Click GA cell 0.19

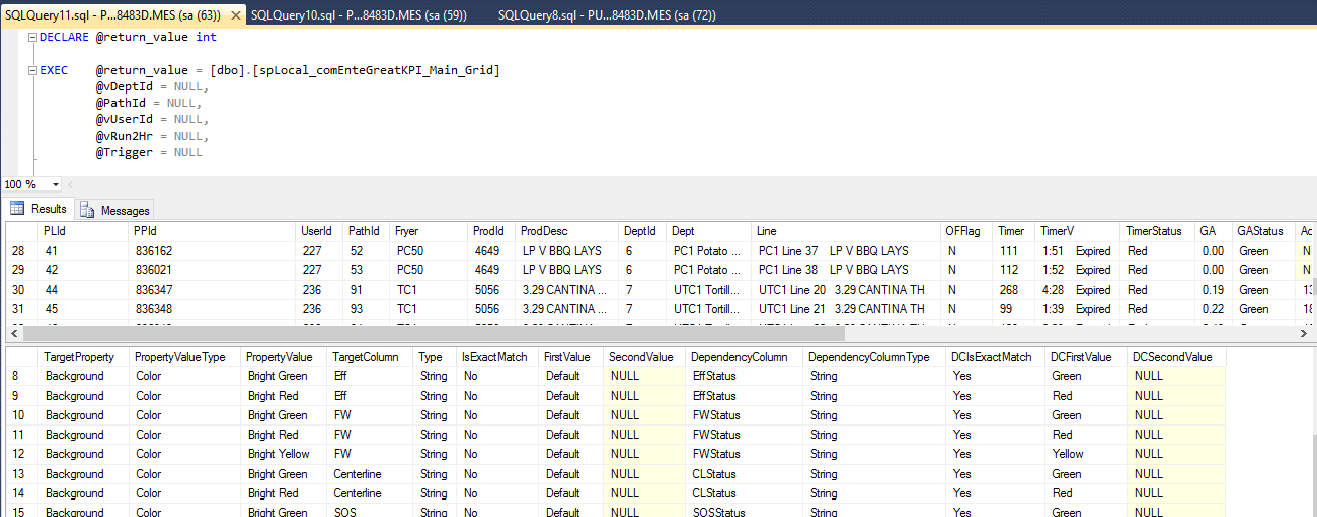pyautogui.click(x=1213, y=290)
